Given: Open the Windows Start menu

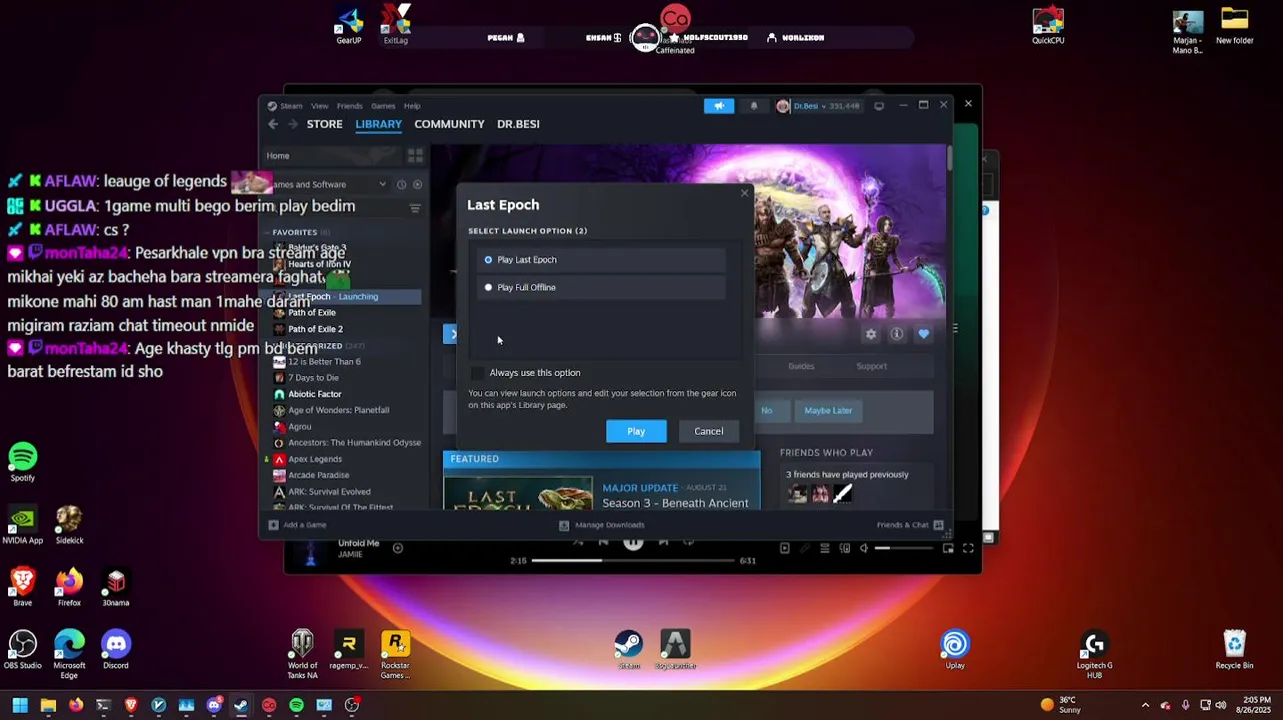Looking at the screenshot, I should tap(20, 705).
